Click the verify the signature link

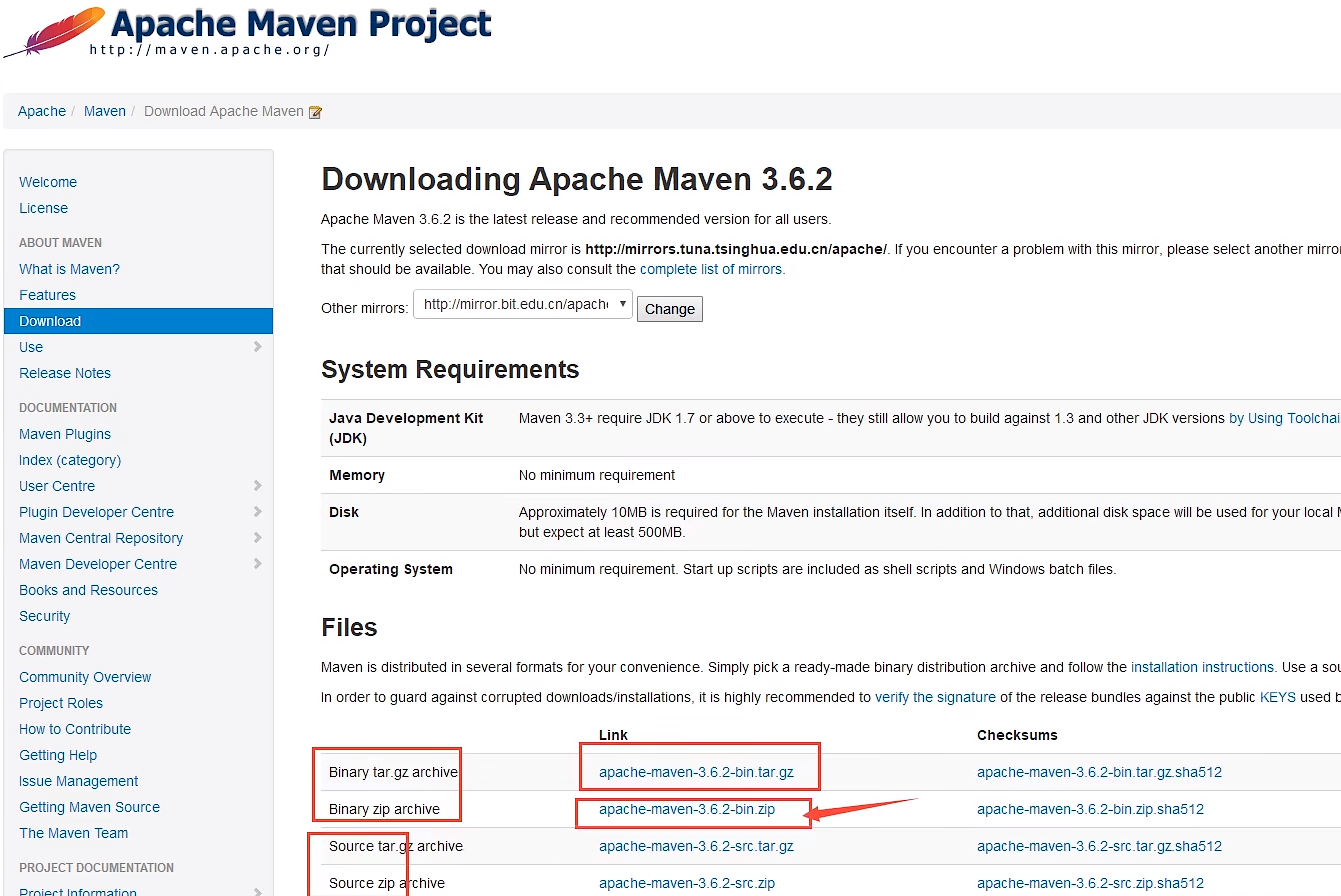(x=935, y=697)
